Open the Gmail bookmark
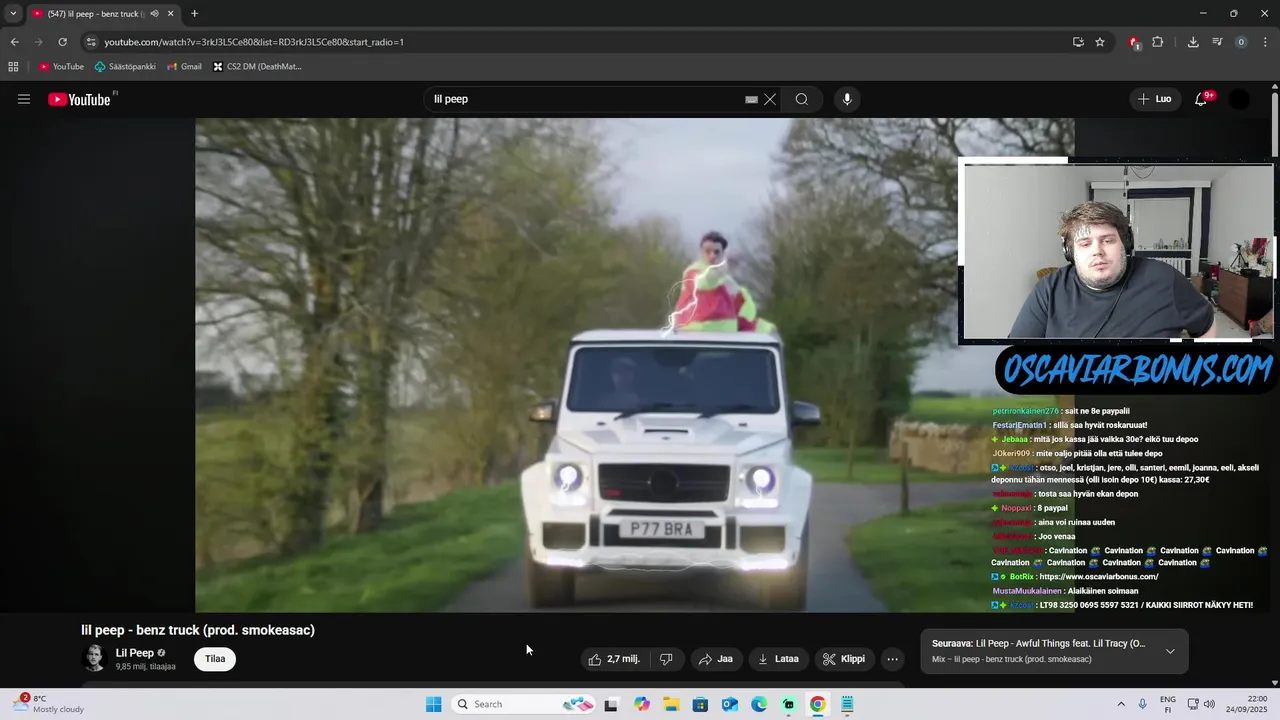The height and width of the screenshot is (720, 1280). click(184, 67)
